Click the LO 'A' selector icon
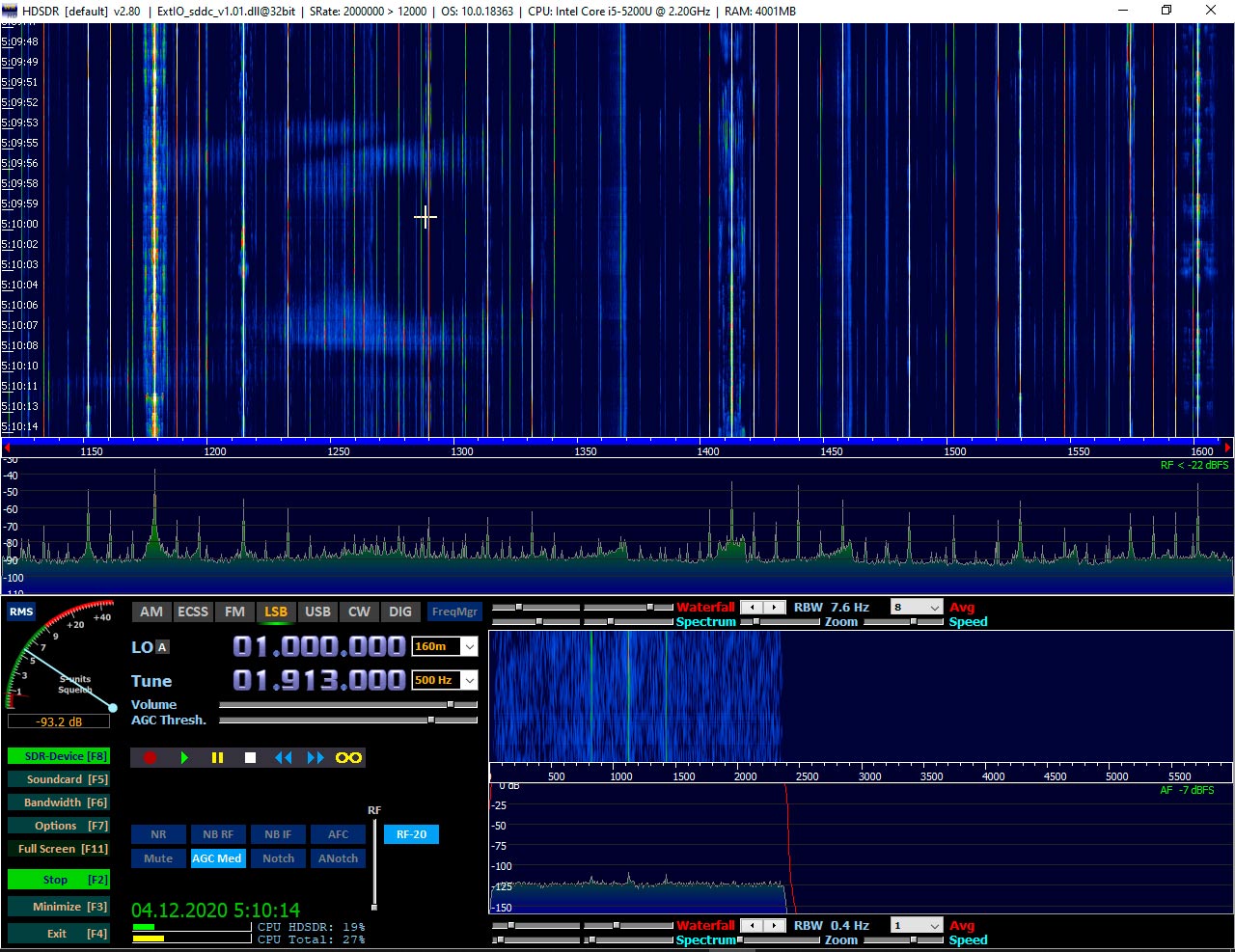The width and height of the screenshot is (1235, 952). 162,647
